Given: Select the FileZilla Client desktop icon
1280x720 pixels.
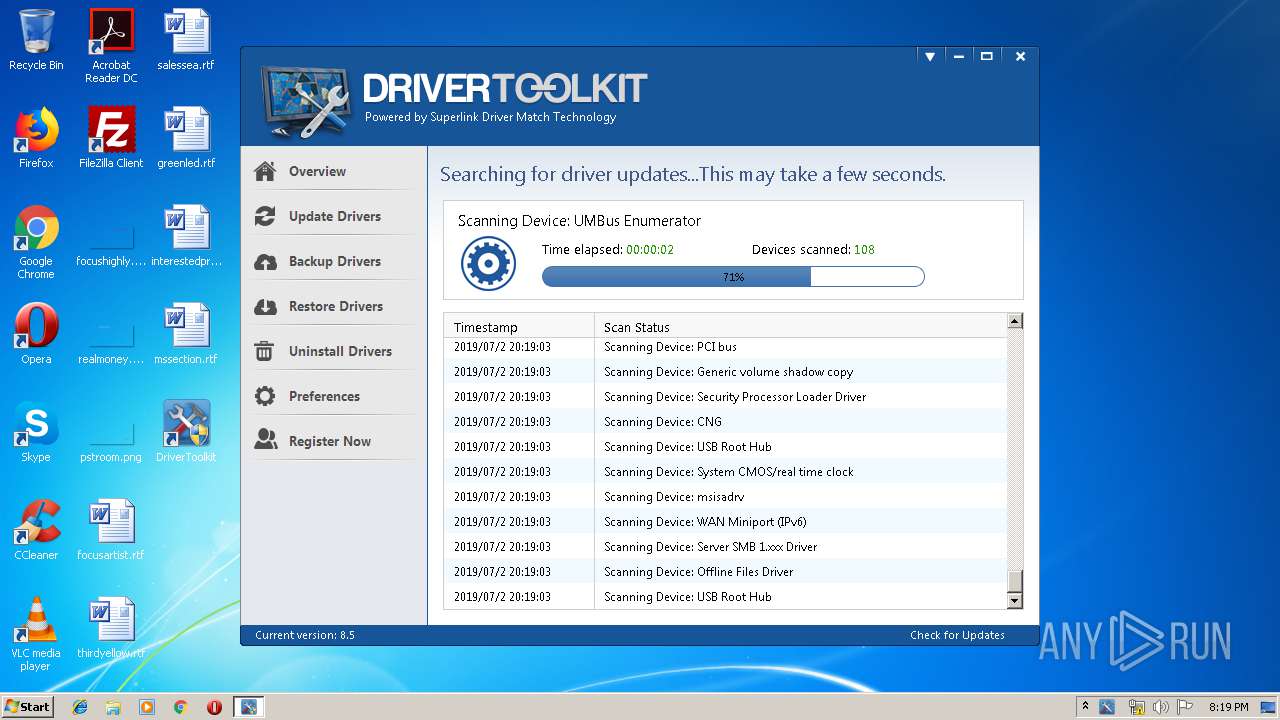Looking at the screenshot, I should [x=111, y=138].
